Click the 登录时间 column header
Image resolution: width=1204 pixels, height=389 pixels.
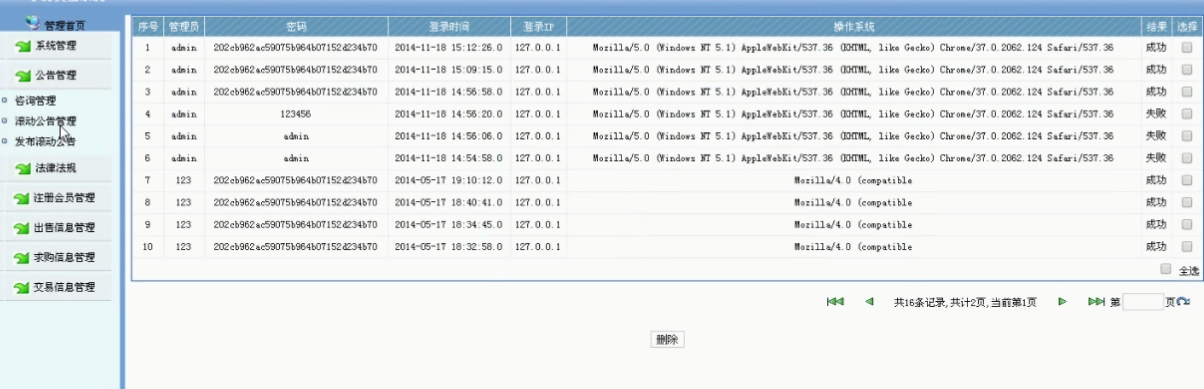449,26
